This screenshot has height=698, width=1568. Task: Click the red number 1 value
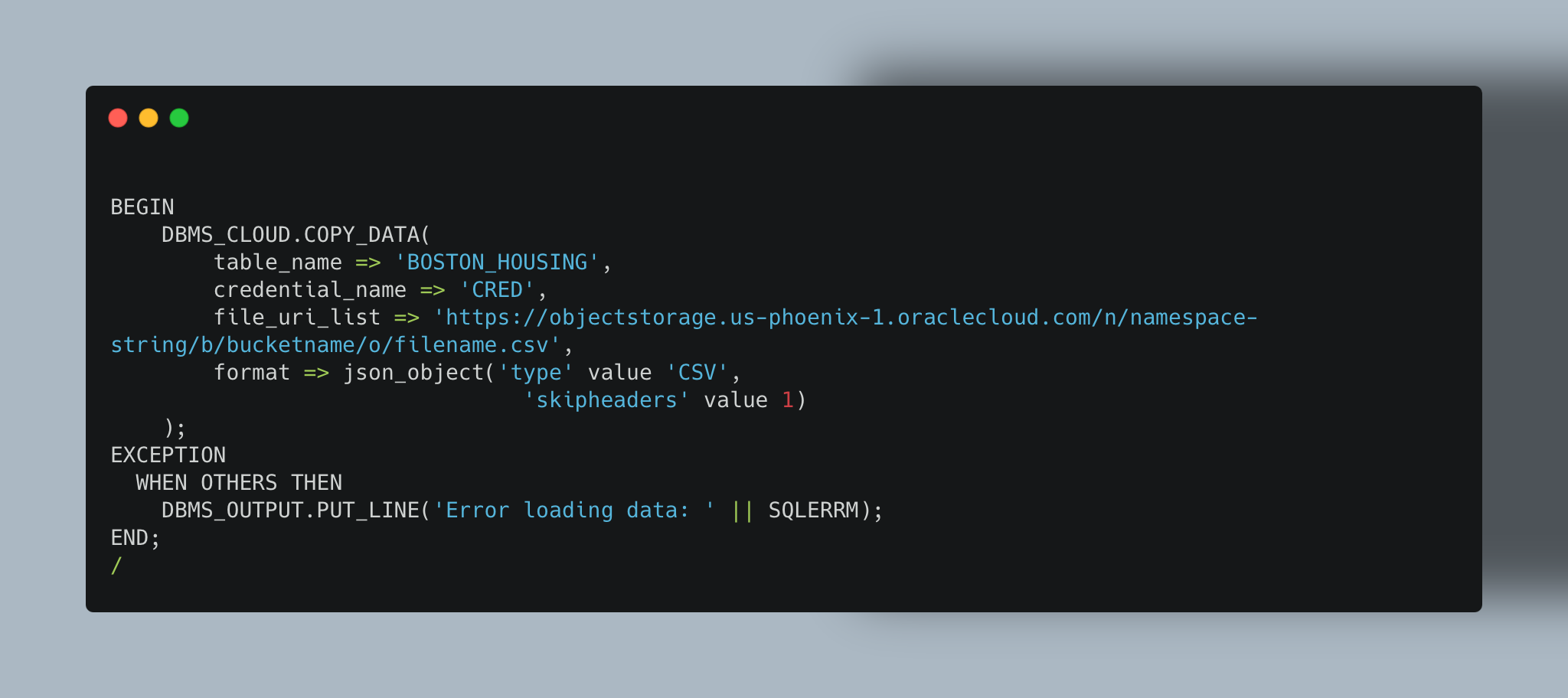(788, 400)
